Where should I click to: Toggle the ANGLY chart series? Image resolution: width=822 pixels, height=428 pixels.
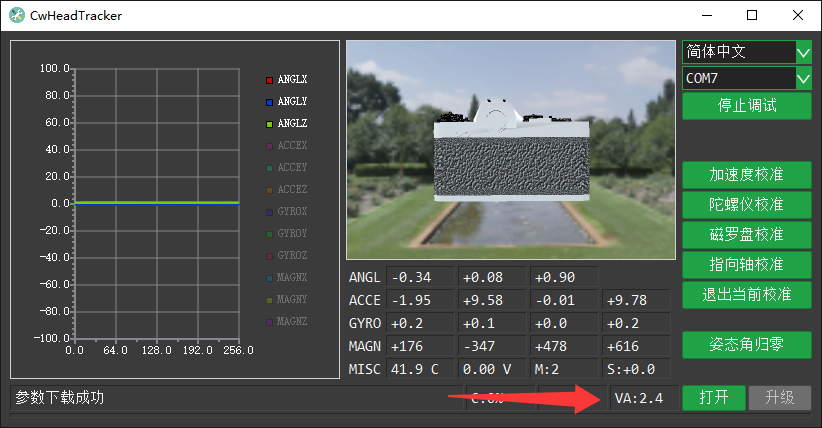(x=287, y=102)
